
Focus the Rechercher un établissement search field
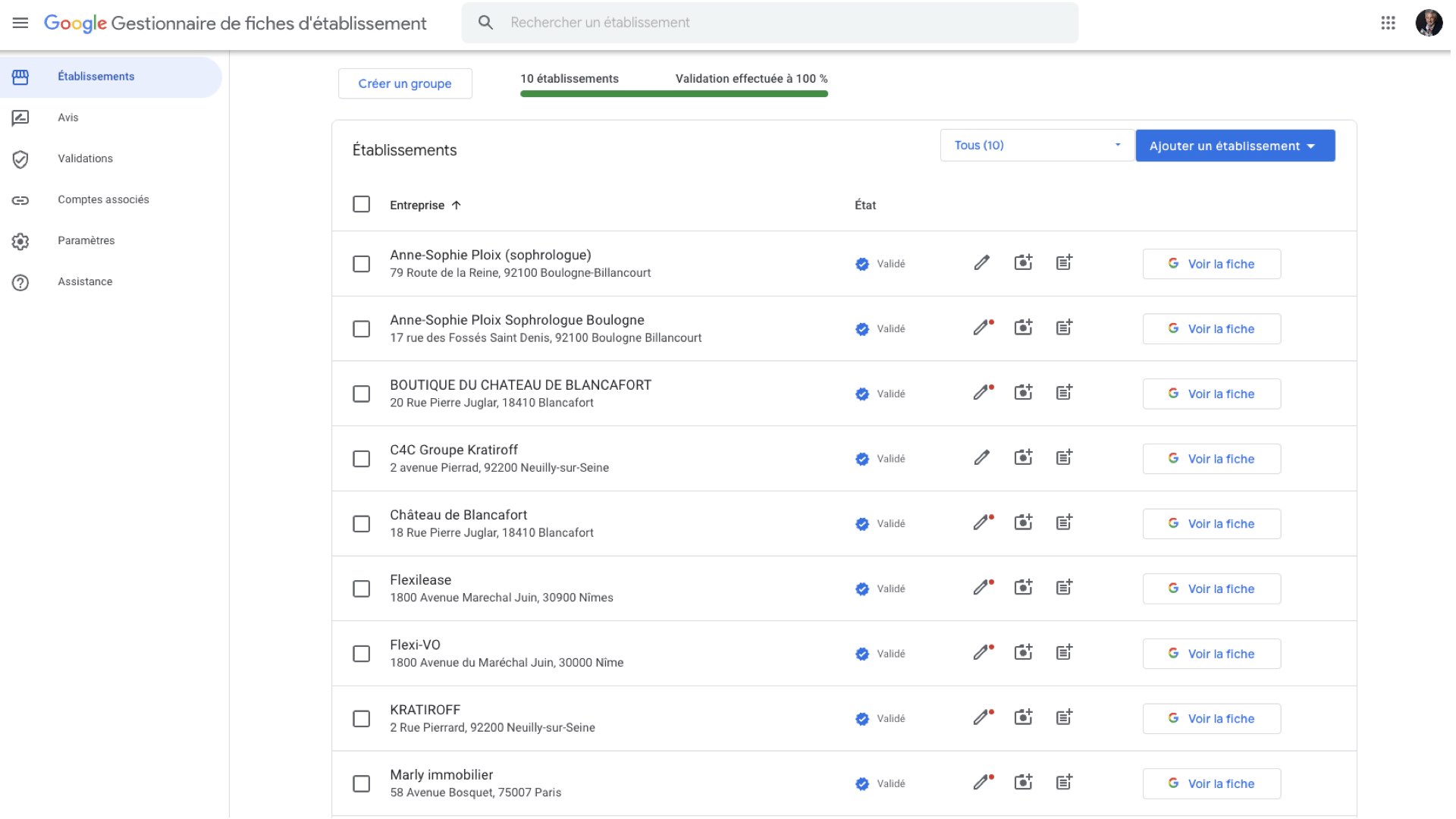point(770,23)
